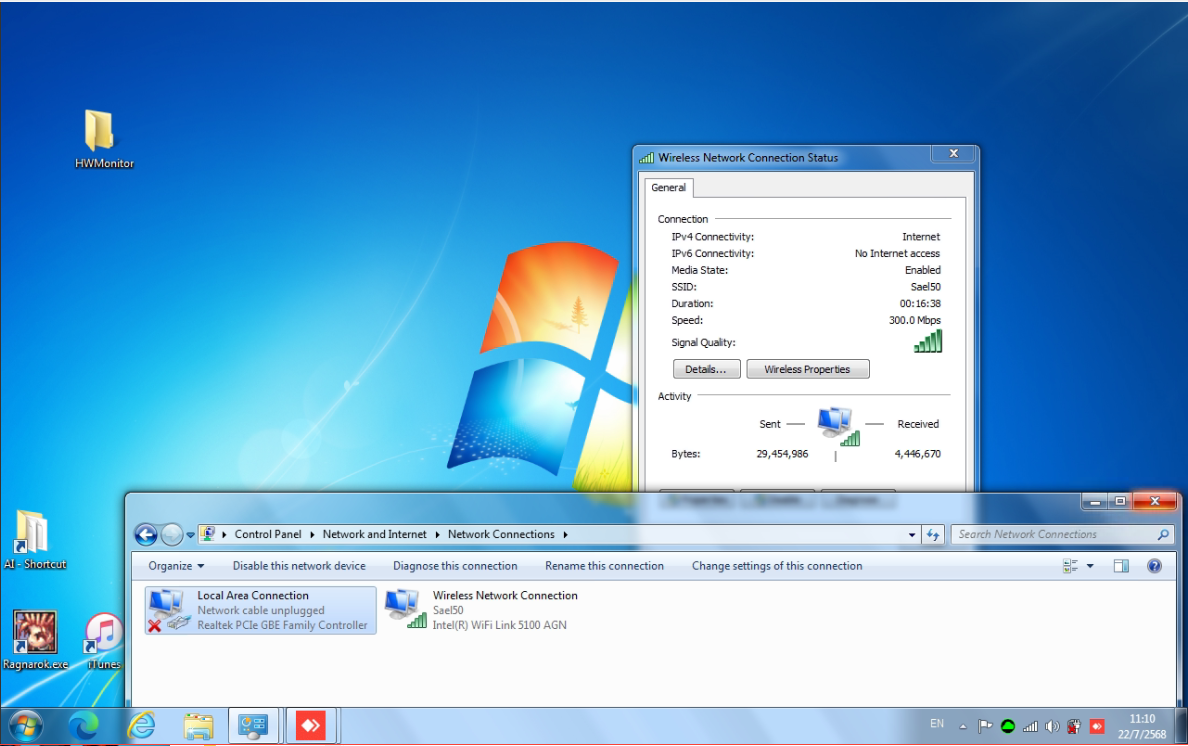Click the Explorer Back navigation arrow
This screenshot has height=746, width=1188.
pyautogui.click(x=146, y=535)
